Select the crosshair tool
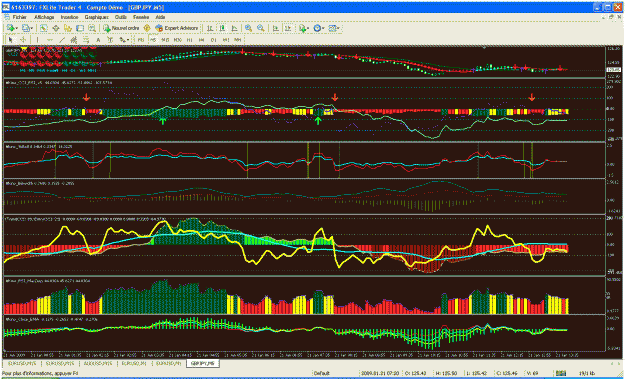 [x=23, y=40]
